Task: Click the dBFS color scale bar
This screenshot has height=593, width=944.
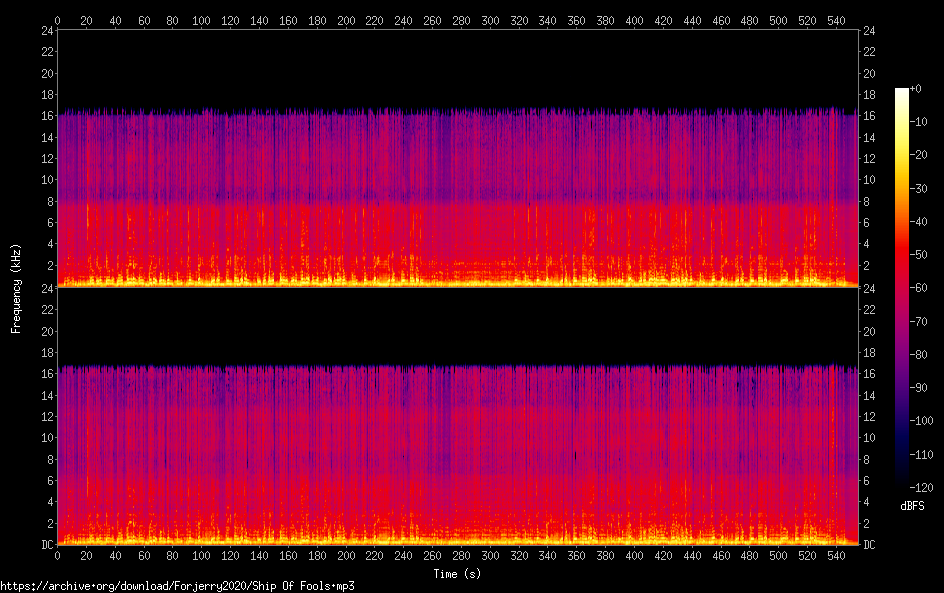Action: (x=902, y=288)
